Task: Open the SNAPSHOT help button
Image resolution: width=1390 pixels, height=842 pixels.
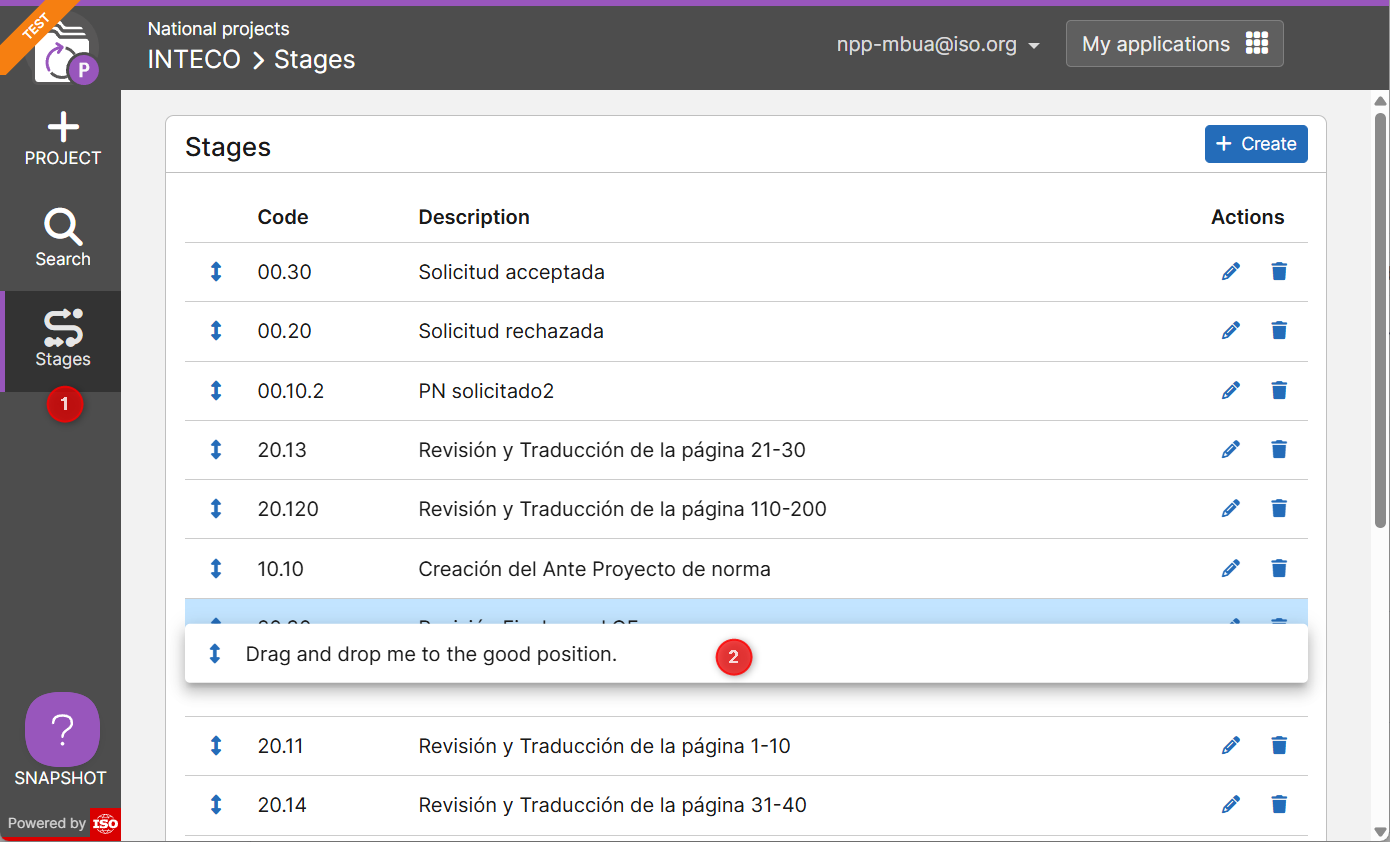Action: pyautogui.click(x=62, y=730)
